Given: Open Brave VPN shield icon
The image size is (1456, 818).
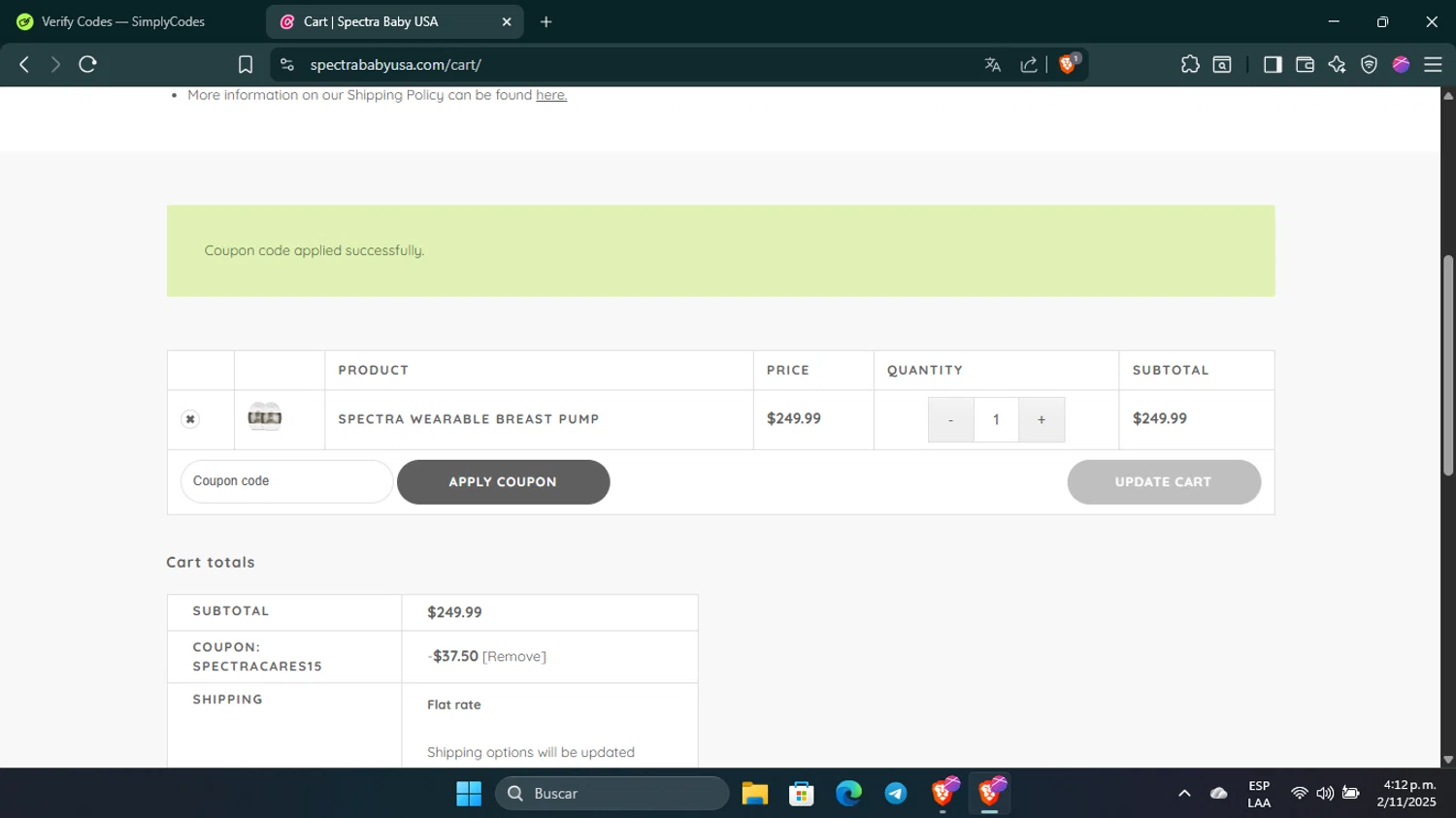Looking at the screenshot, I should 1369,64.
